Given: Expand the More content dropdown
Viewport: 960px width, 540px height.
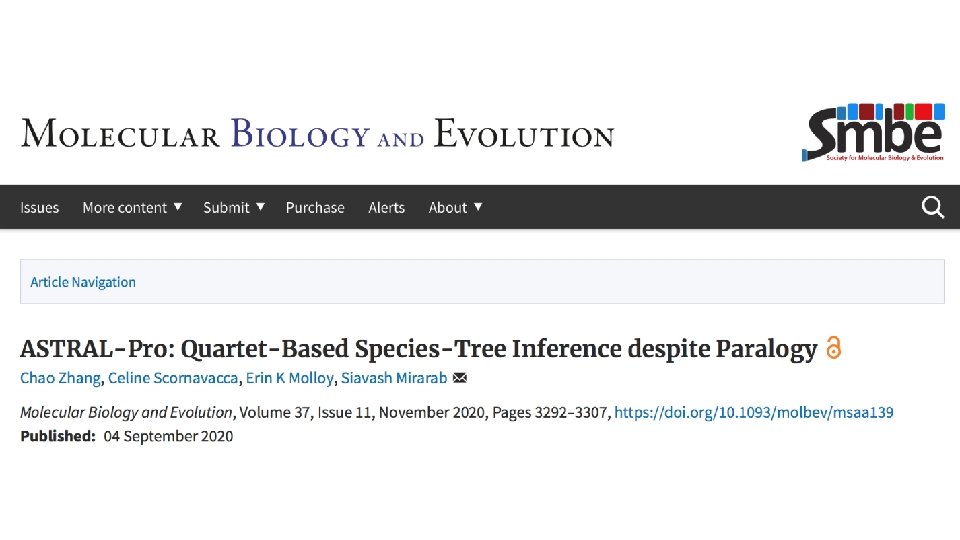Looking at the screenshot, I should [x=132, y=207].
